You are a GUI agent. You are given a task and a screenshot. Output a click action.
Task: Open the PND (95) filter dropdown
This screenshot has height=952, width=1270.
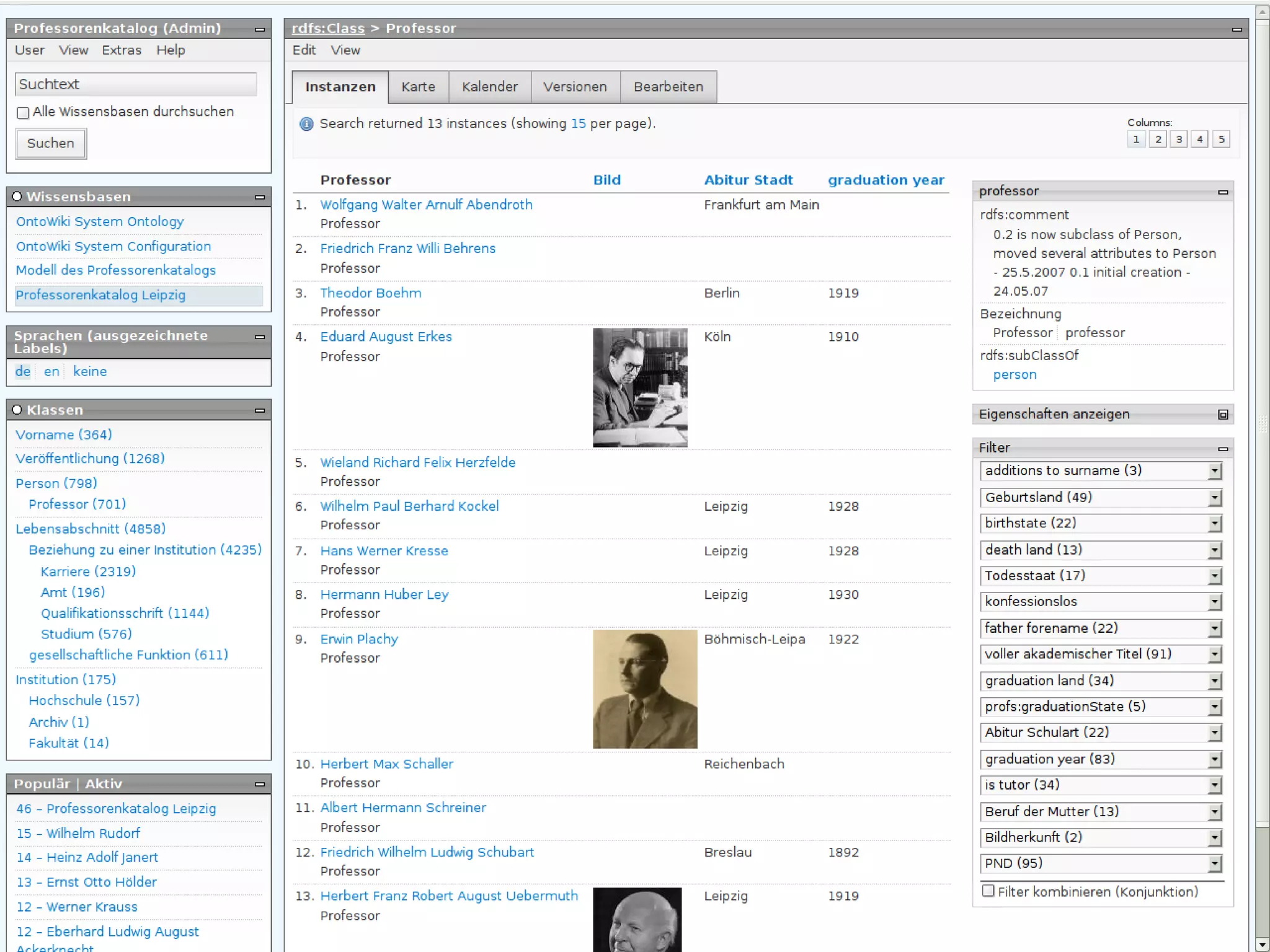click(x=1101, y=863)
